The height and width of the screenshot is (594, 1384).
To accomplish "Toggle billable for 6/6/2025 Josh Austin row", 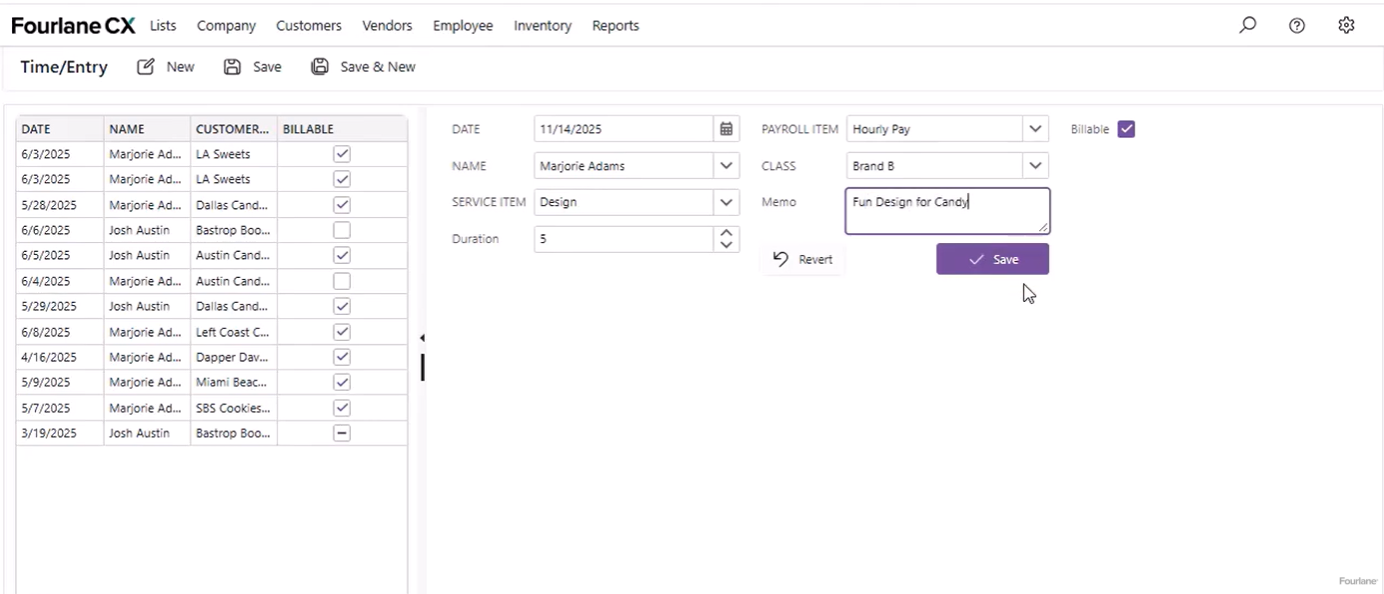I will pyautogui.click(x=342, y=230).
